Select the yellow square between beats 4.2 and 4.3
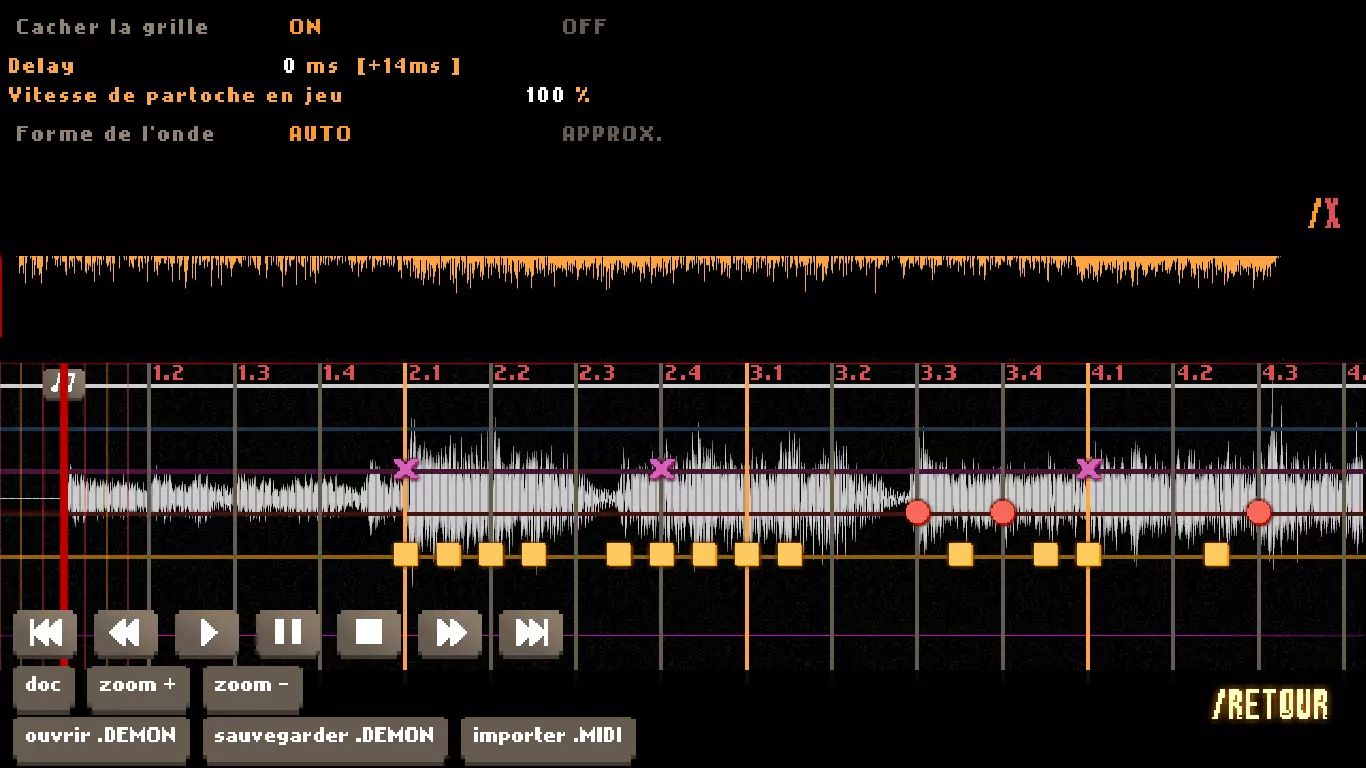 pos(1217,555)
